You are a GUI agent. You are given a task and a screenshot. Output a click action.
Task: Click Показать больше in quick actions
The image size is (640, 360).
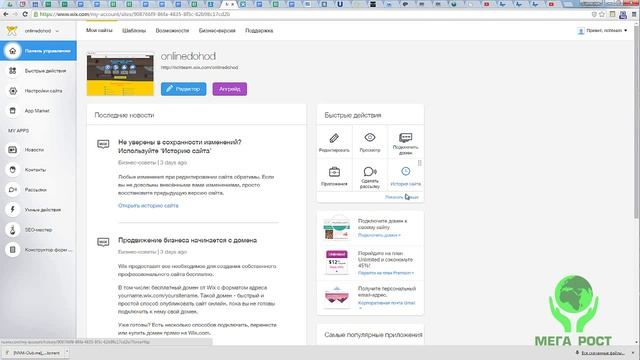click(402, 197)
